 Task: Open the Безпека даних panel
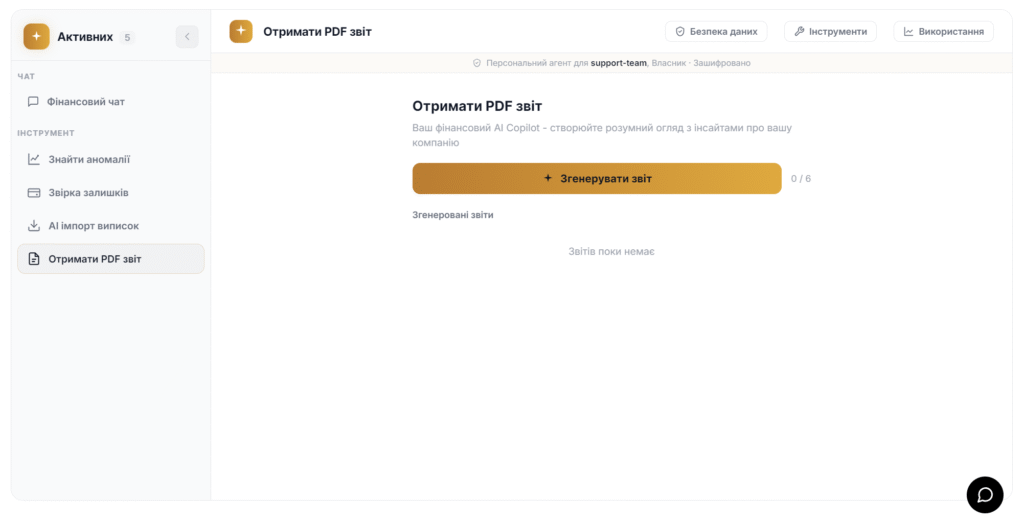click(716, 32)
